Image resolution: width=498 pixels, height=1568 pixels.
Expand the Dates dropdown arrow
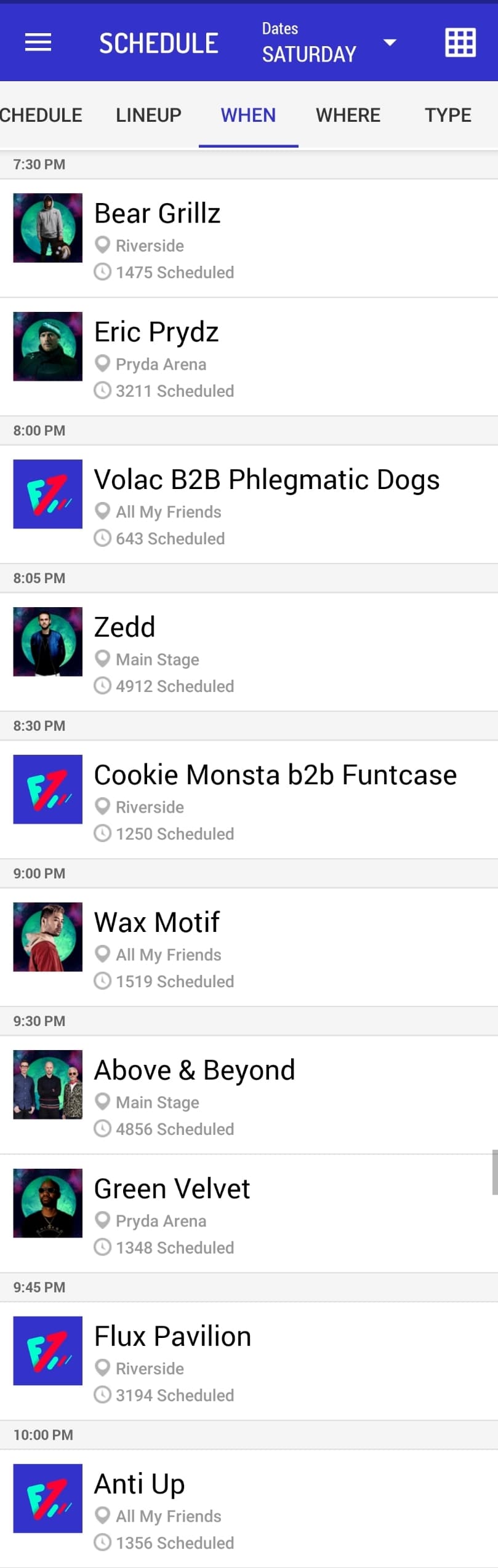click(x=390, y=42)
